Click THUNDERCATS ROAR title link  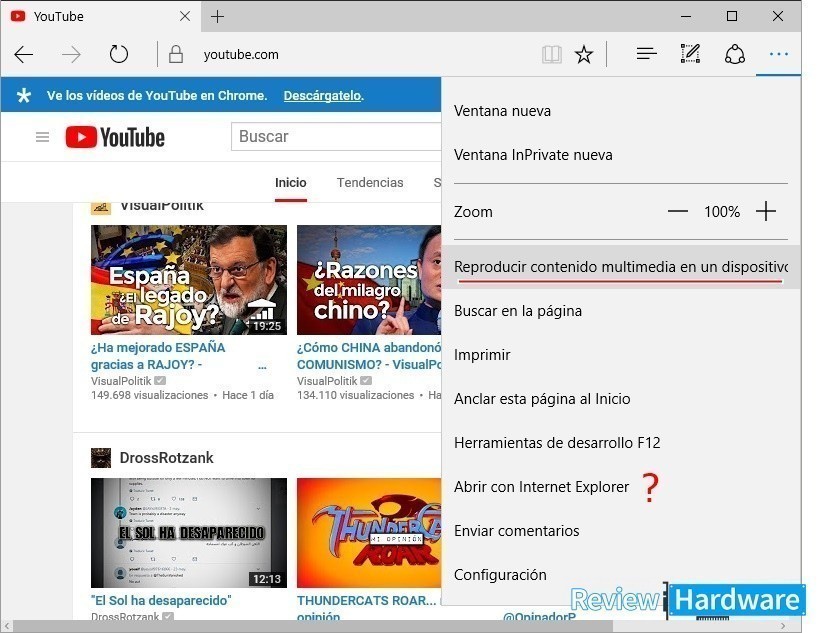(366, 601)
